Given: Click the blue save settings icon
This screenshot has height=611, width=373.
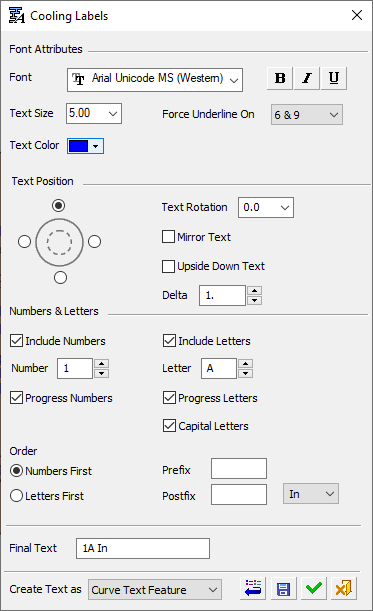Looking at the screenshot, I should [x=283, y=588].
